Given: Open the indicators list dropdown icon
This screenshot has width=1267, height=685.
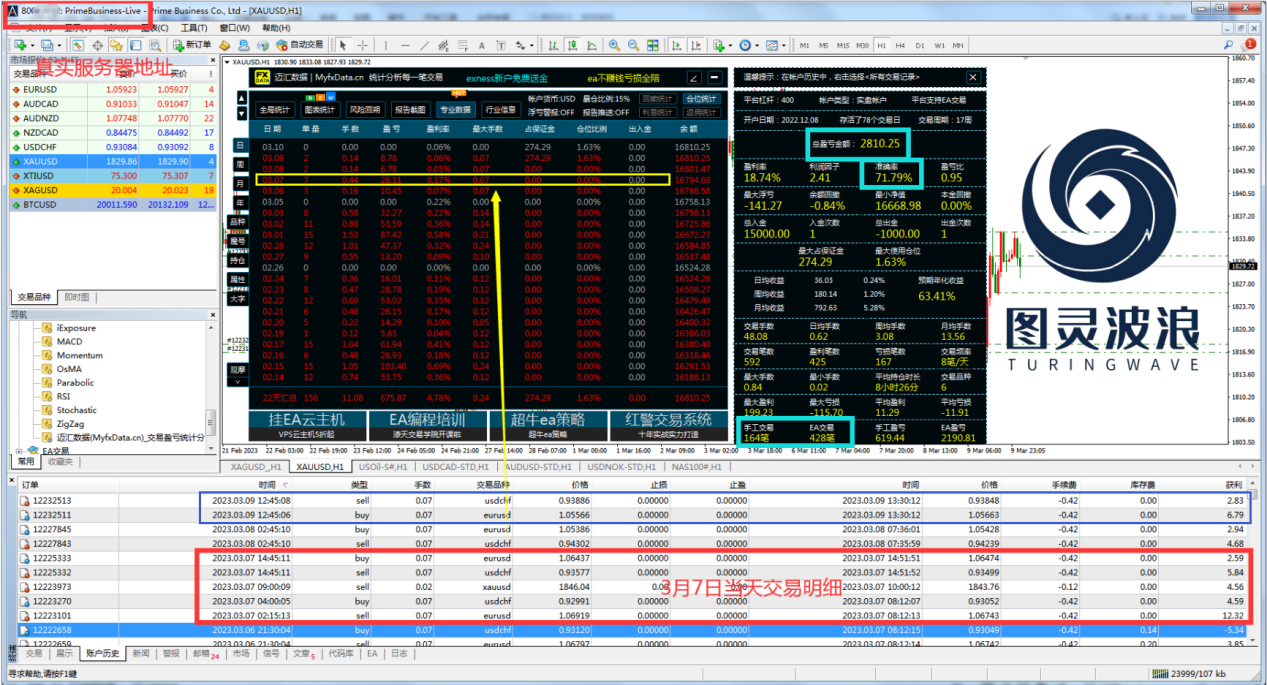Looking at the screenshot, I should click(722, 45).
